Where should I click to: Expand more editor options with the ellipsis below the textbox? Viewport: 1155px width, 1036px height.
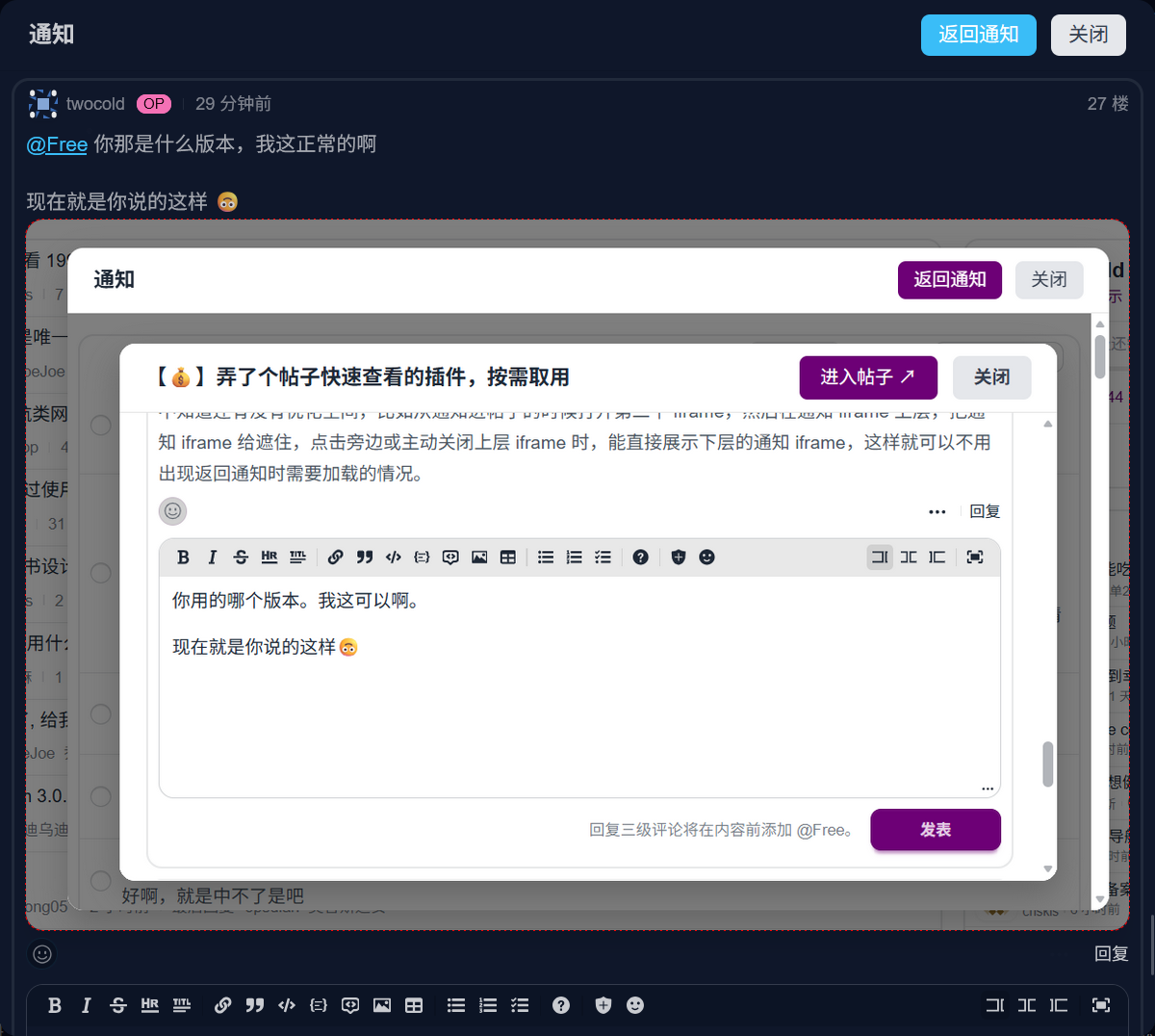[x=987, y=788]
